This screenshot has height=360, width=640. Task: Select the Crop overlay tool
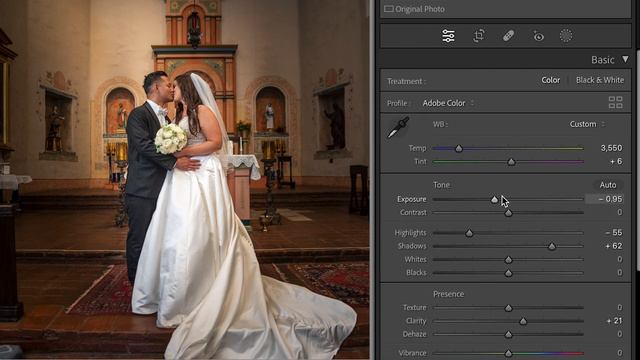coord(478,36)
